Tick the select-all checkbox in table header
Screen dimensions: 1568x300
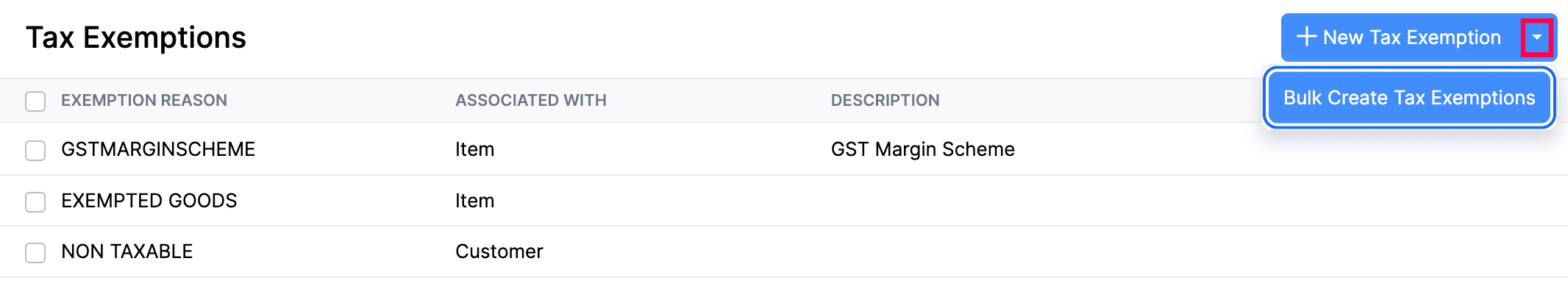pos(35,101)
